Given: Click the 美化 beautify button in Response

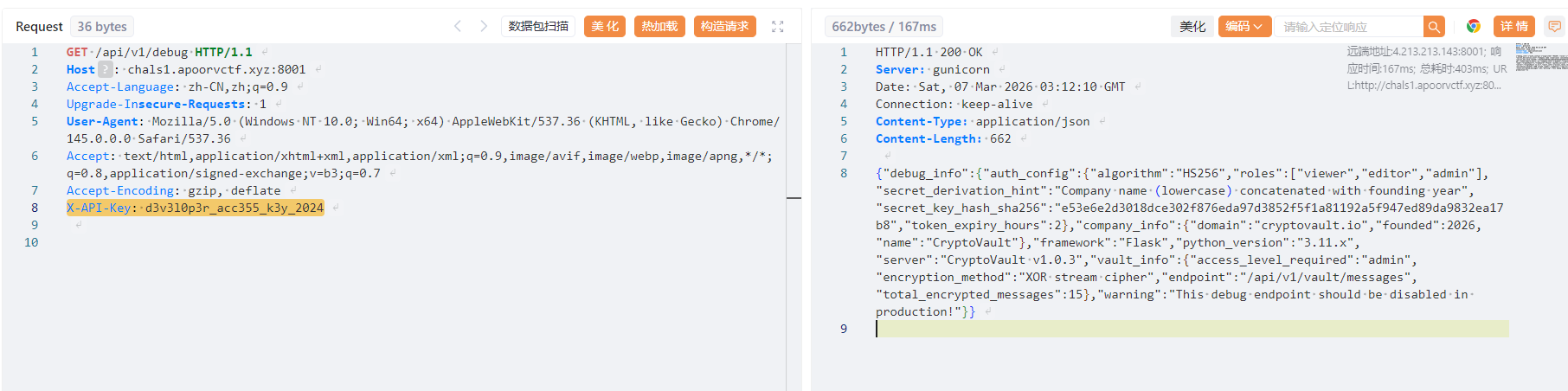Looking at the screenshot, I should pyautogui.click(x=1192, y=27).
